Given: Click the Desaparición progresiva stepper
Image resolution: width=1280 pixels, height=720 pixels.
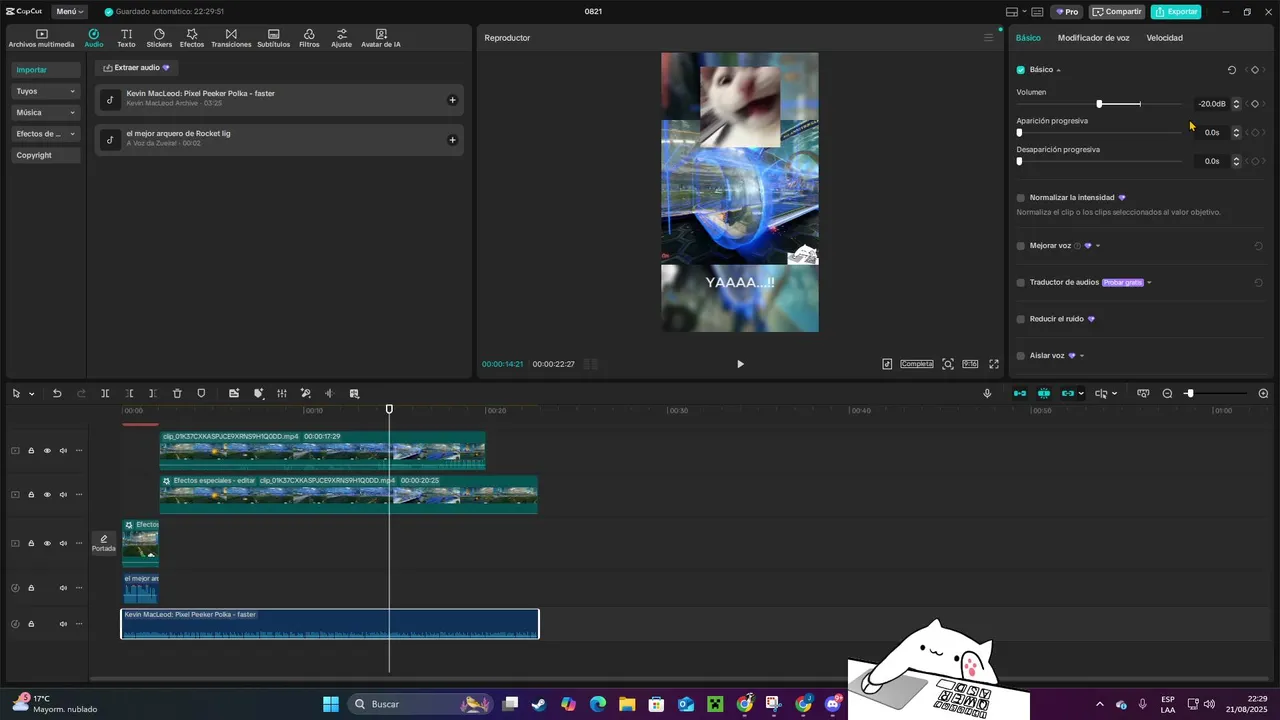Looking at the screenshot, I should 1236,161.
